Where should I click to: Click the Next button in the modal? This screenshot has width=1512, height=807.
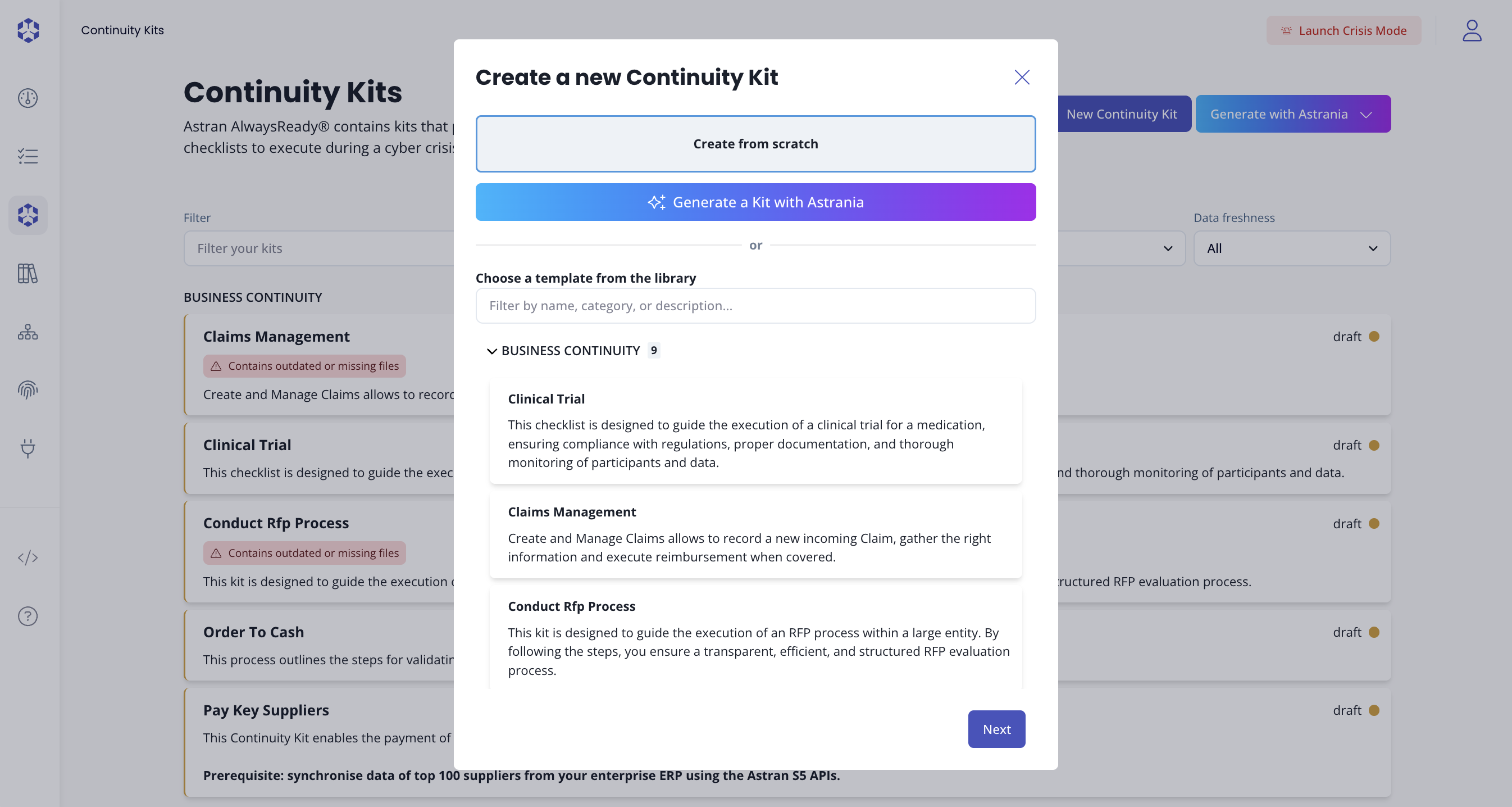(x=996, y=729)
